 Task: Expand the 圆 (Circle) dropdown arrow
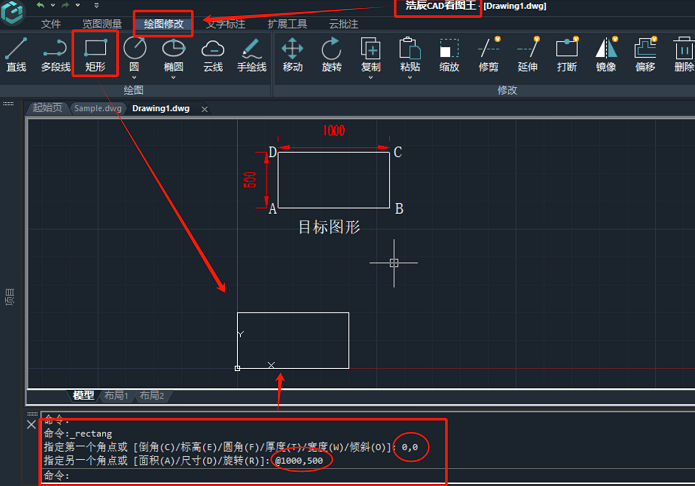tap(134, 77)
